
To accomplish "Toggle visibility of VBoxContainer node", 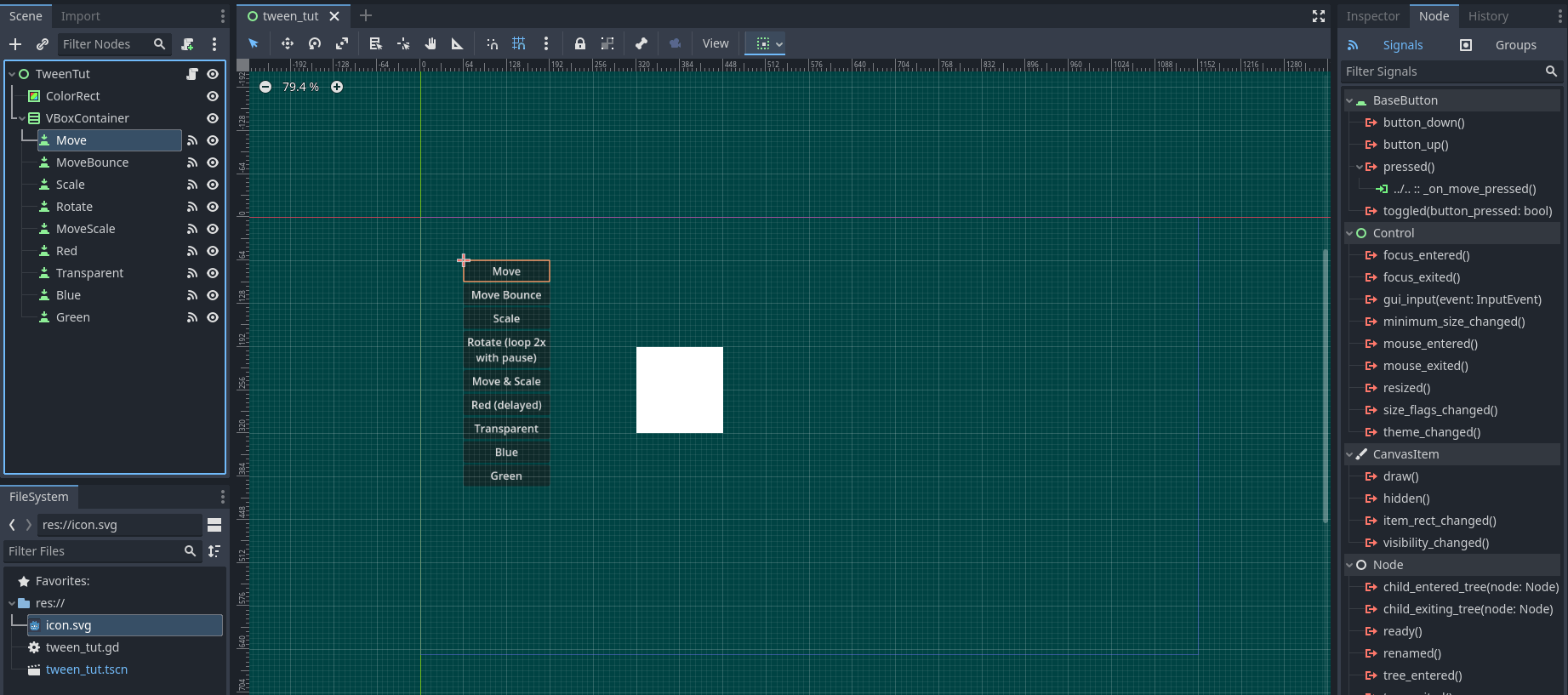I will tap(213, 118).
